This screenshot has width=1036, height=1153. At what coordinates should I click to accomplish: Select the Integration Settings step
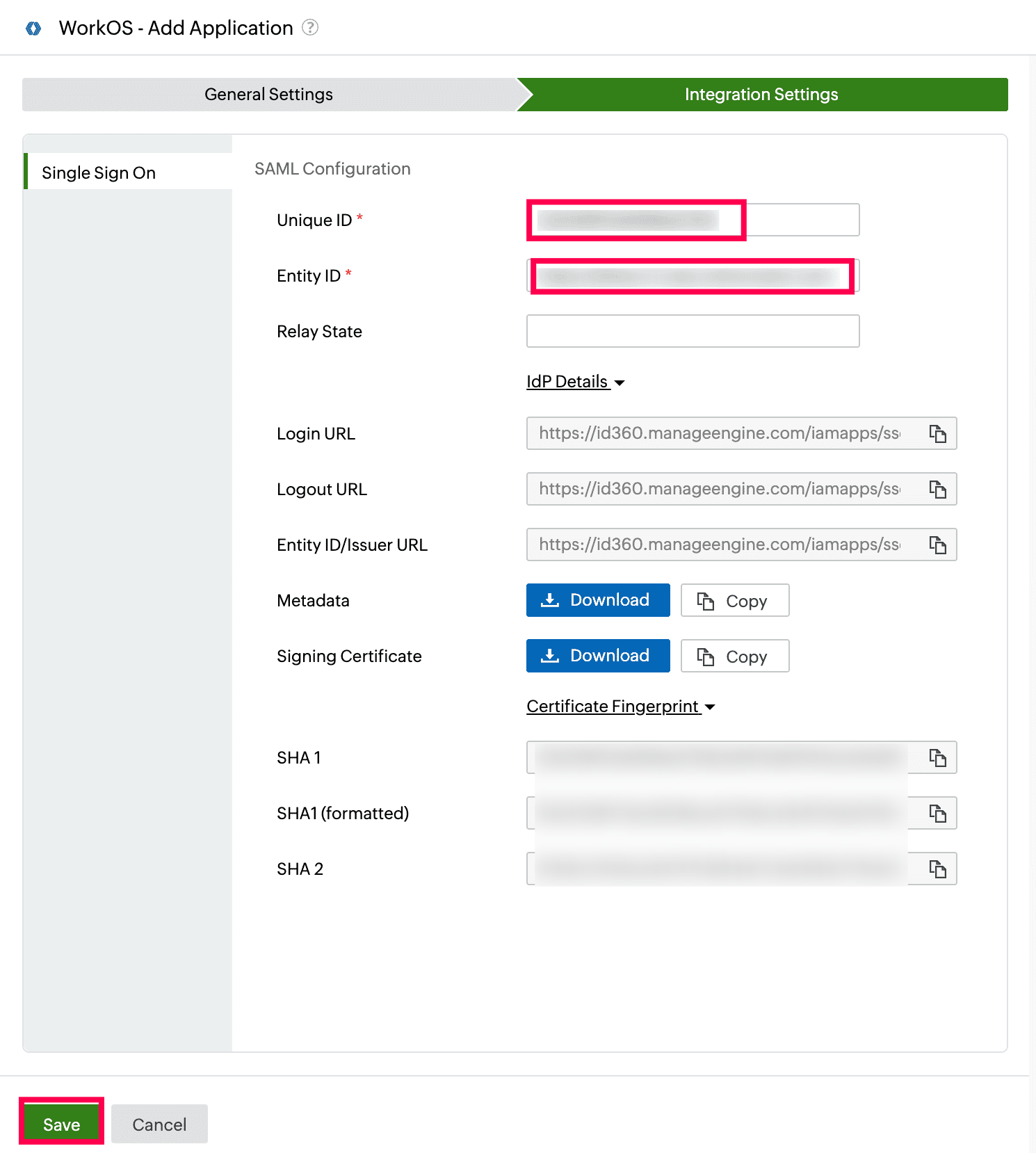pyautogui.click(x=762, y=95)
